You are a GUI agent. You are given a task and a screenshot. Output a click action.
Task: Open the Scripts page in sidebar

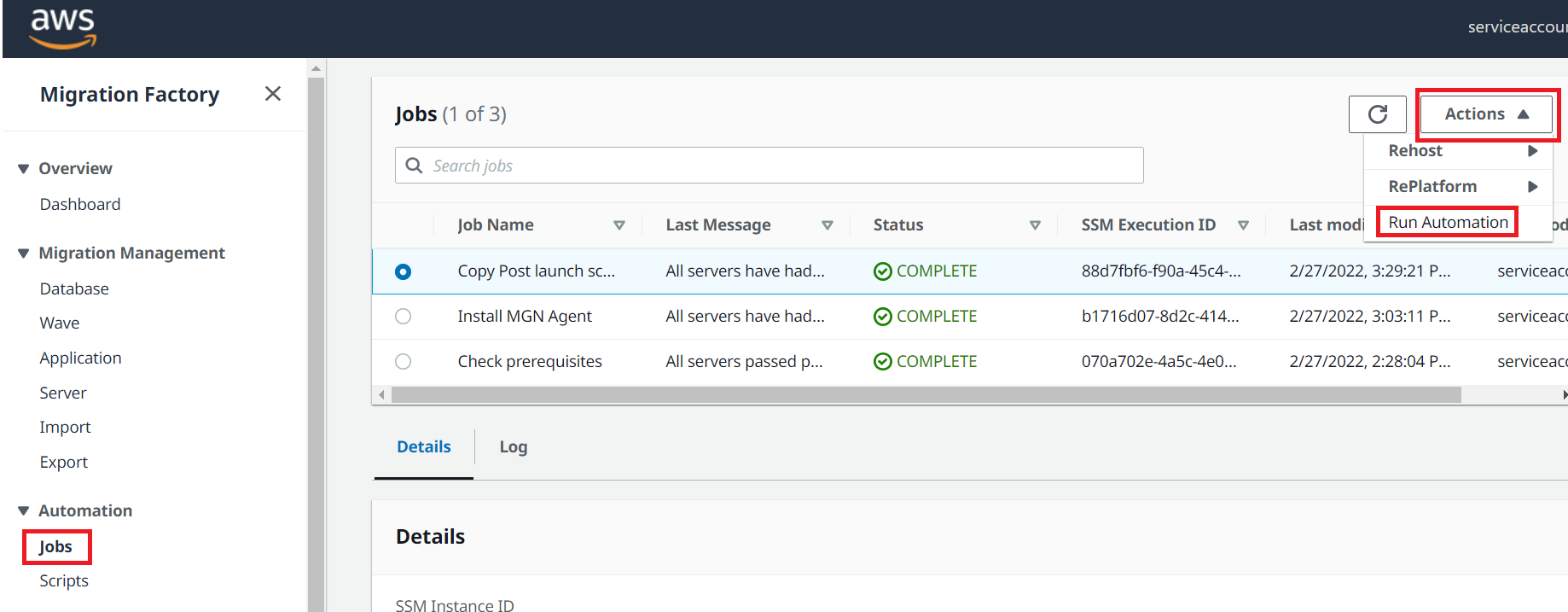(64, 581)
